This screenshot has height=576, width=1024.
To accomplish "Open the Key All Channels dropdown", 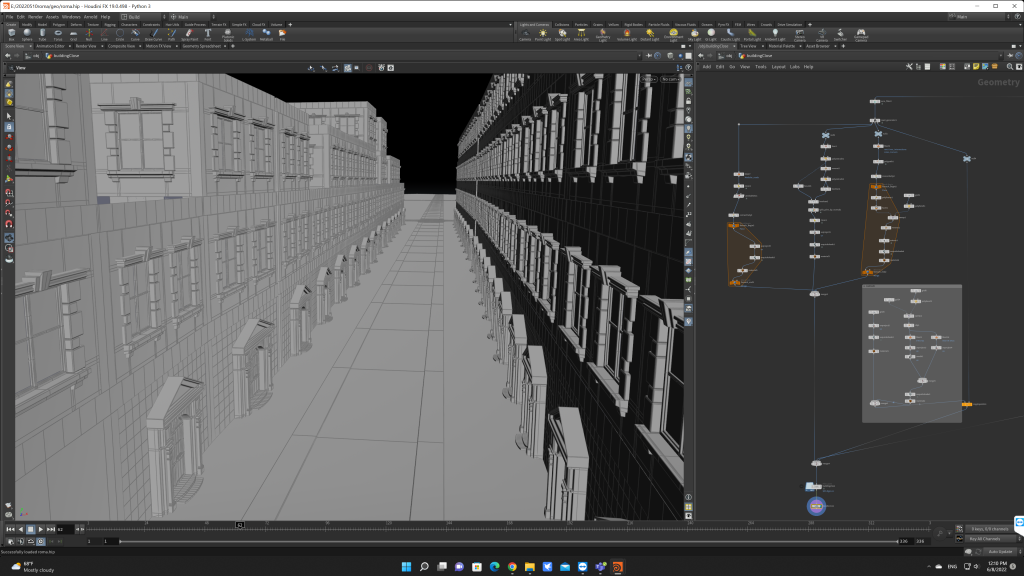I will click(x=985, y=539).
